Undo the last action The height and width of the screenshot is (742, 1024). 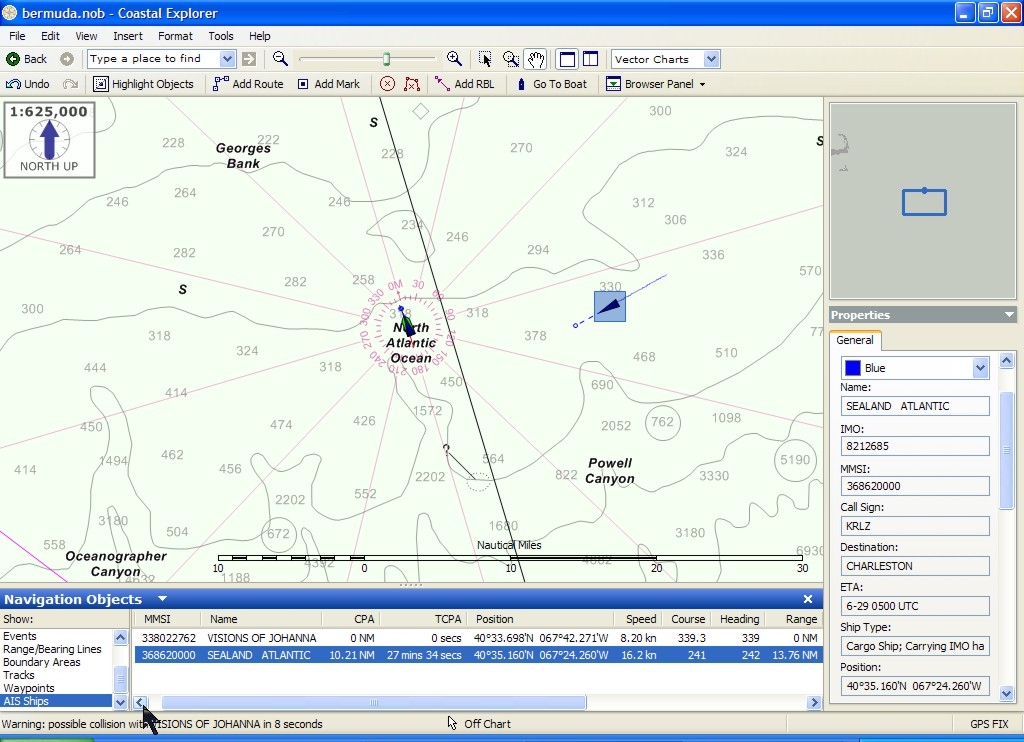click(27, 84)
